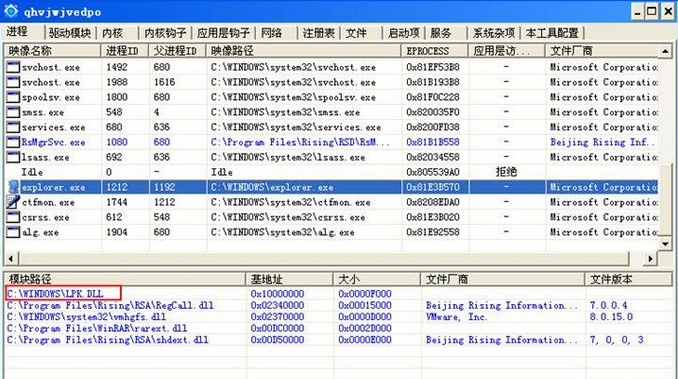Screen dimensions: 678x379
Task: Select the shdext.dll module row
Action: pyautogui.click(x=338, y=340)
